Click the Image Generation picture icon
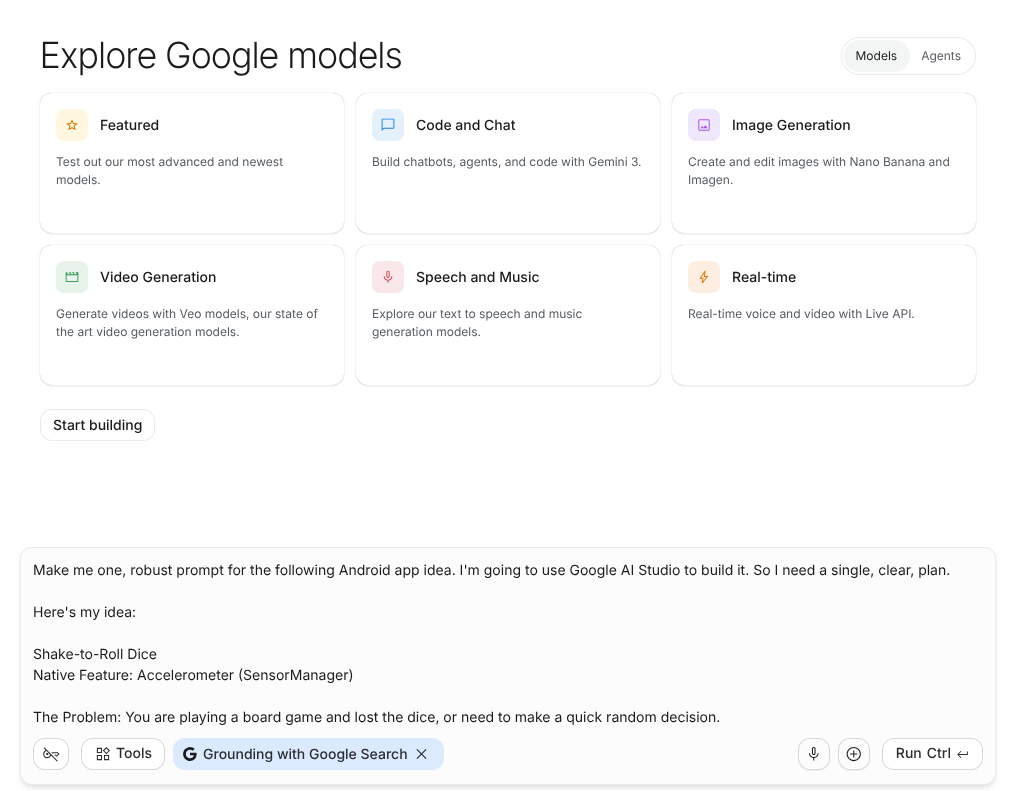 (703, 125)
